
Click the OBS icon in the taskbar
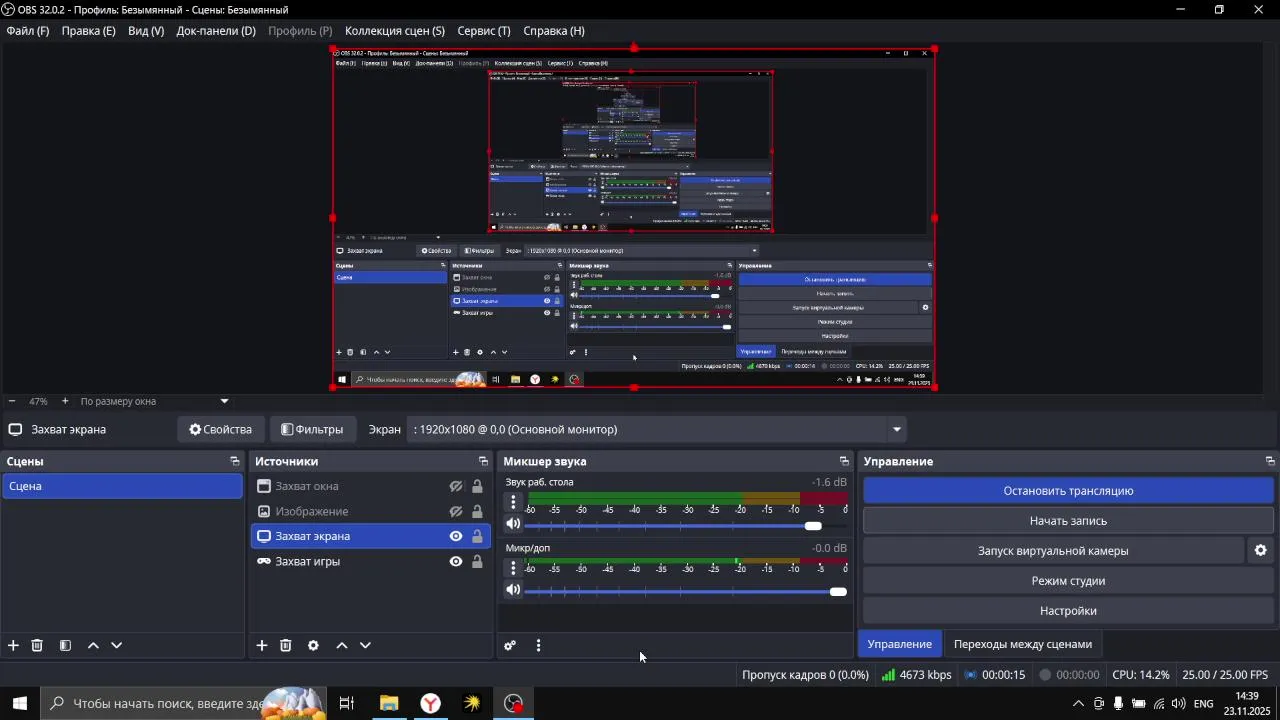click(x=514, y=704)
